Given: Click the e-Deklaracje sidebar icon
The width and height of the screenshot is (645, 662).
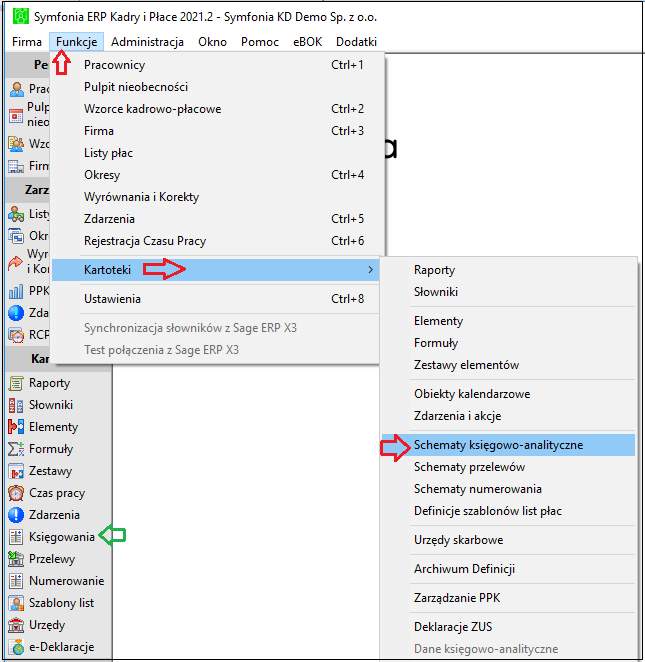Looking at the screenshot, I should [x=16, y=647].
